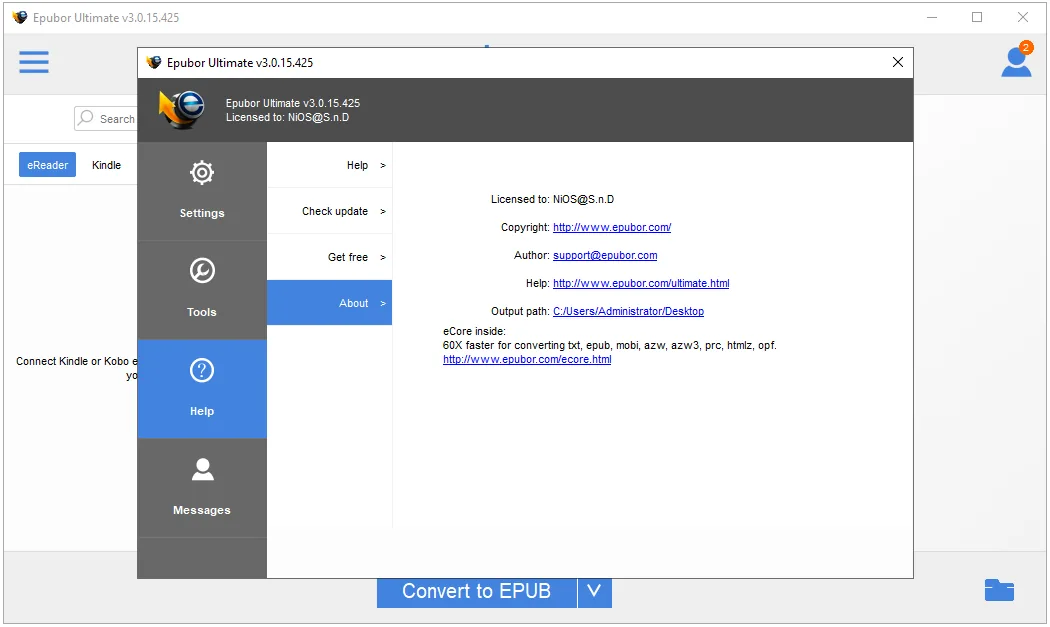The height and width of the screenshot is (627, 1050).
Task: Open the epubor.com/ultimate.html help link
Action: 641,283
